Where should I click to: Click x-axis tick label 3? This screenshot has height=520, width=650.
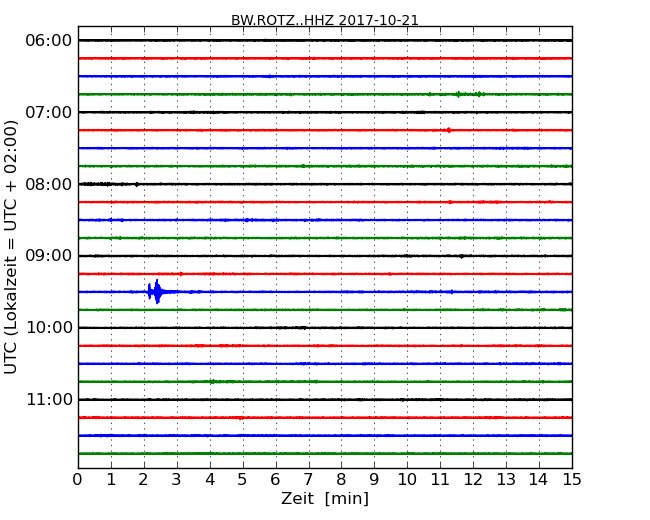pos(177,480)
